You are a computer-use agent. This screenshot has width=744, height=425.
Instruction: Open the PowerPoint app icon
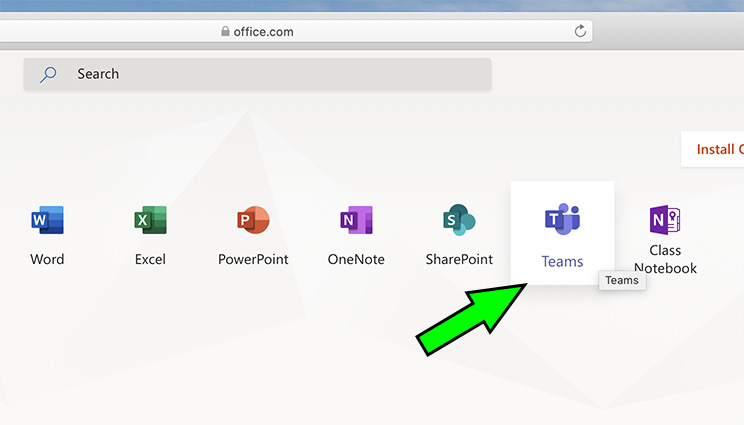coord(253,220)
